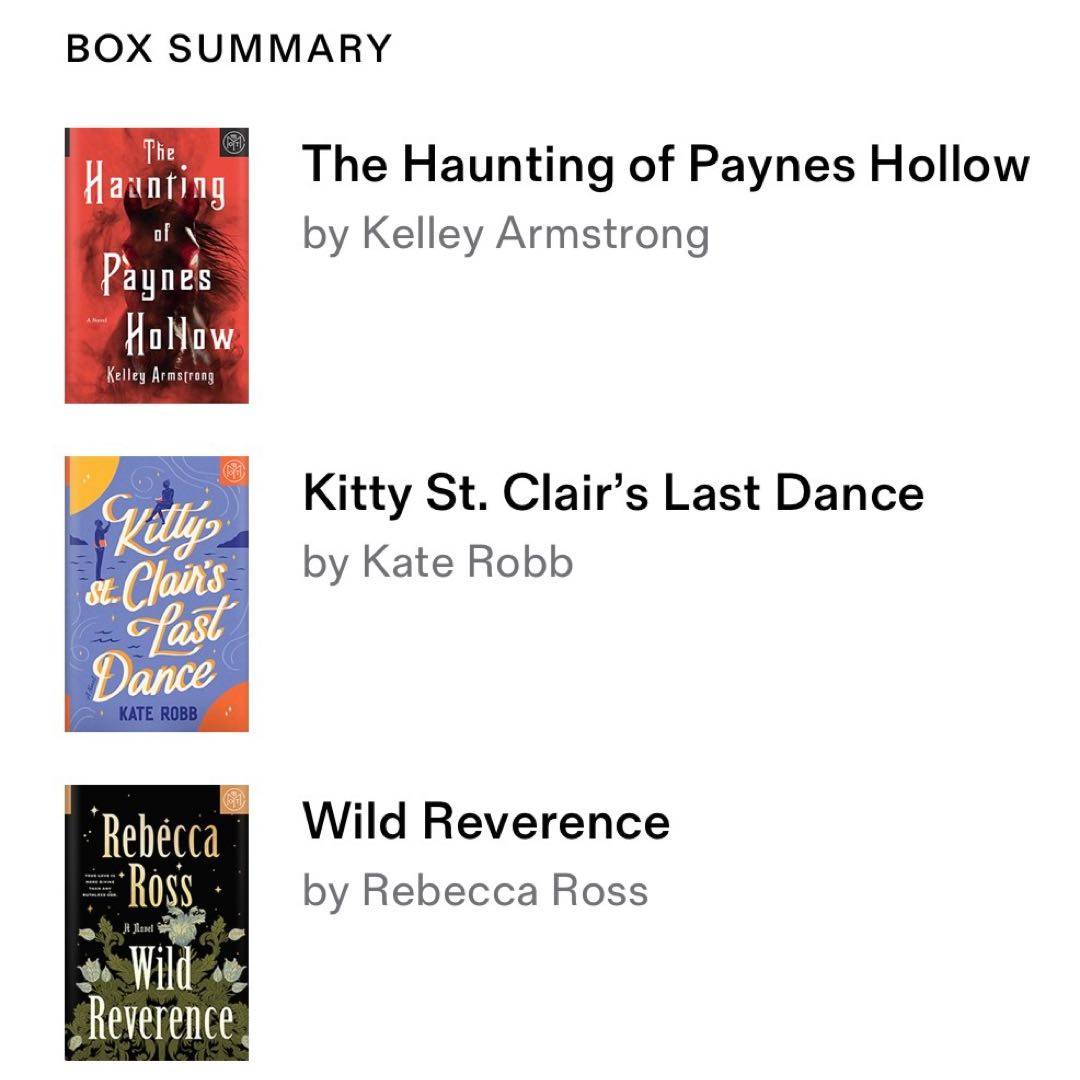Tap the author line by Kate Robb
This screenshot has width=1080, height=1080.
pos(438,562)
